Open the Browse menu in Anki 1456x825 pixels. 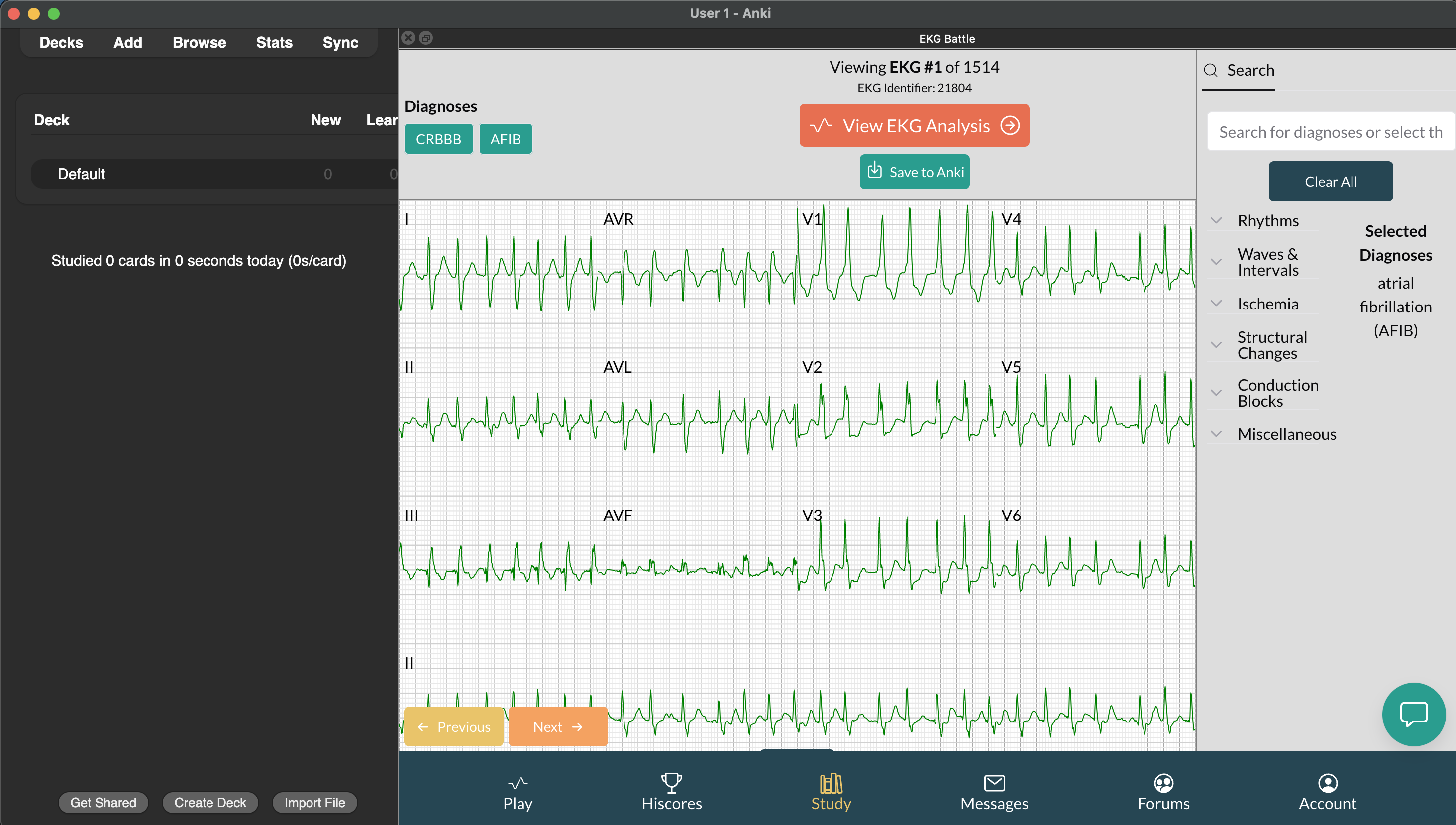[x=199, y=42]
